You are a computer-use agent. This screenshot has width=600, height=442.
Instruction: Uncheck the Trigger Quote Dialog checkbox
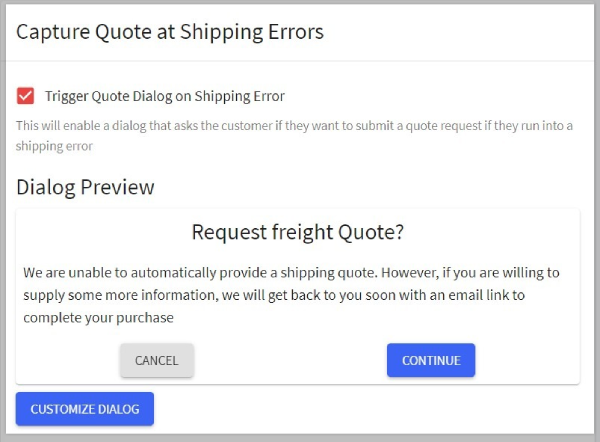pyautogui.click(x=26, y=96)
